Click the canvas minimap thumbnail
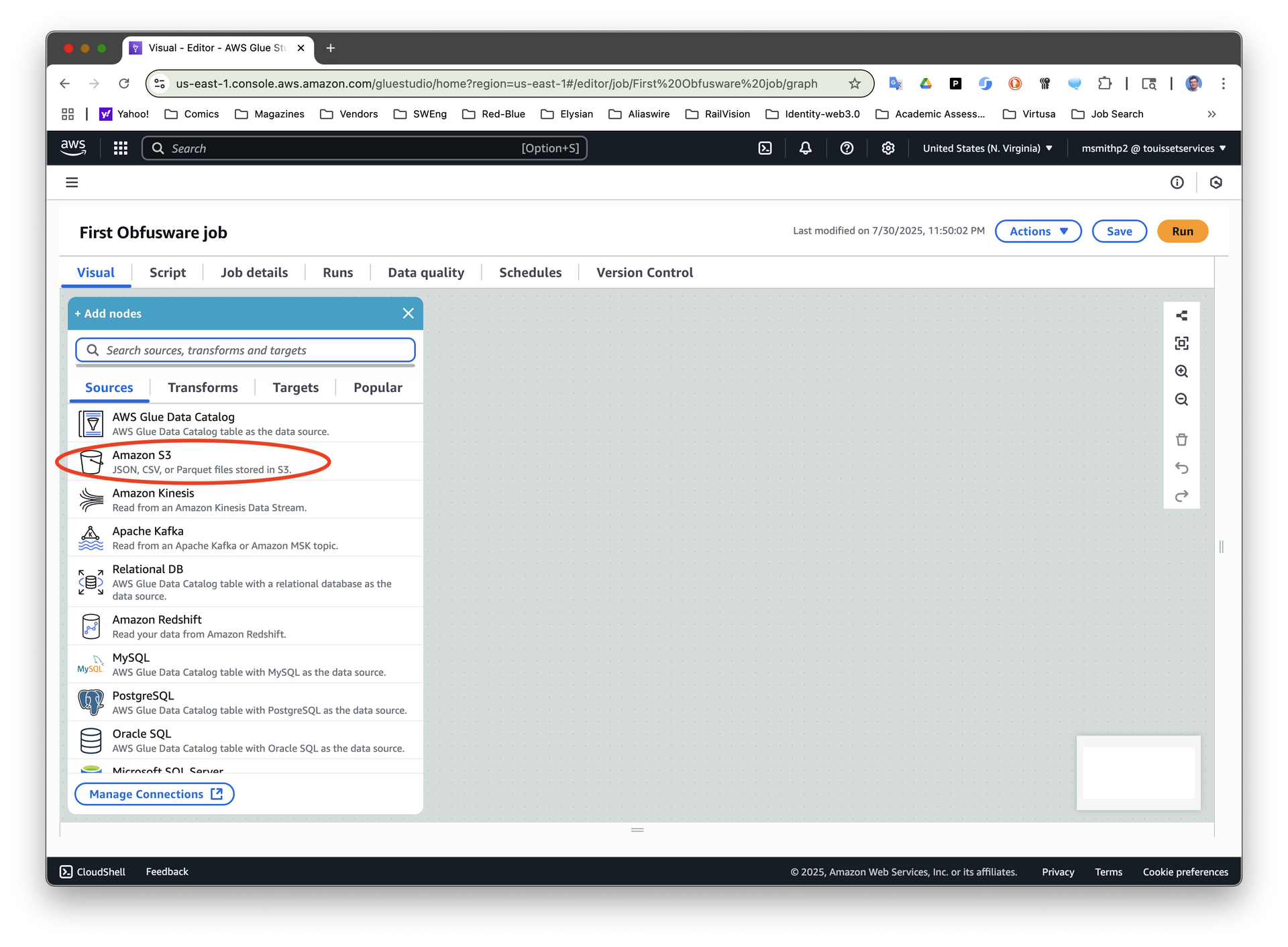This screenshot has height=947, width=1288. [x=1138, y=772]
